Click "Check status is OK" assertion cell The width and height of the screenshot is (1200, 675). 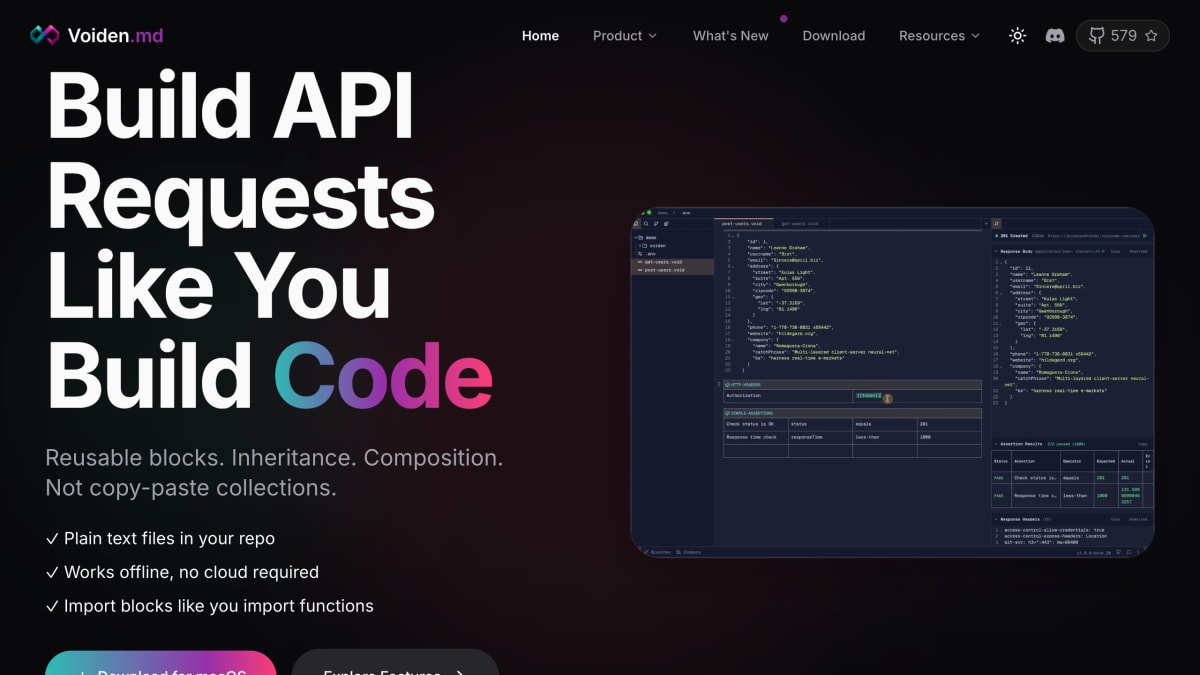[x=755, y=424]
